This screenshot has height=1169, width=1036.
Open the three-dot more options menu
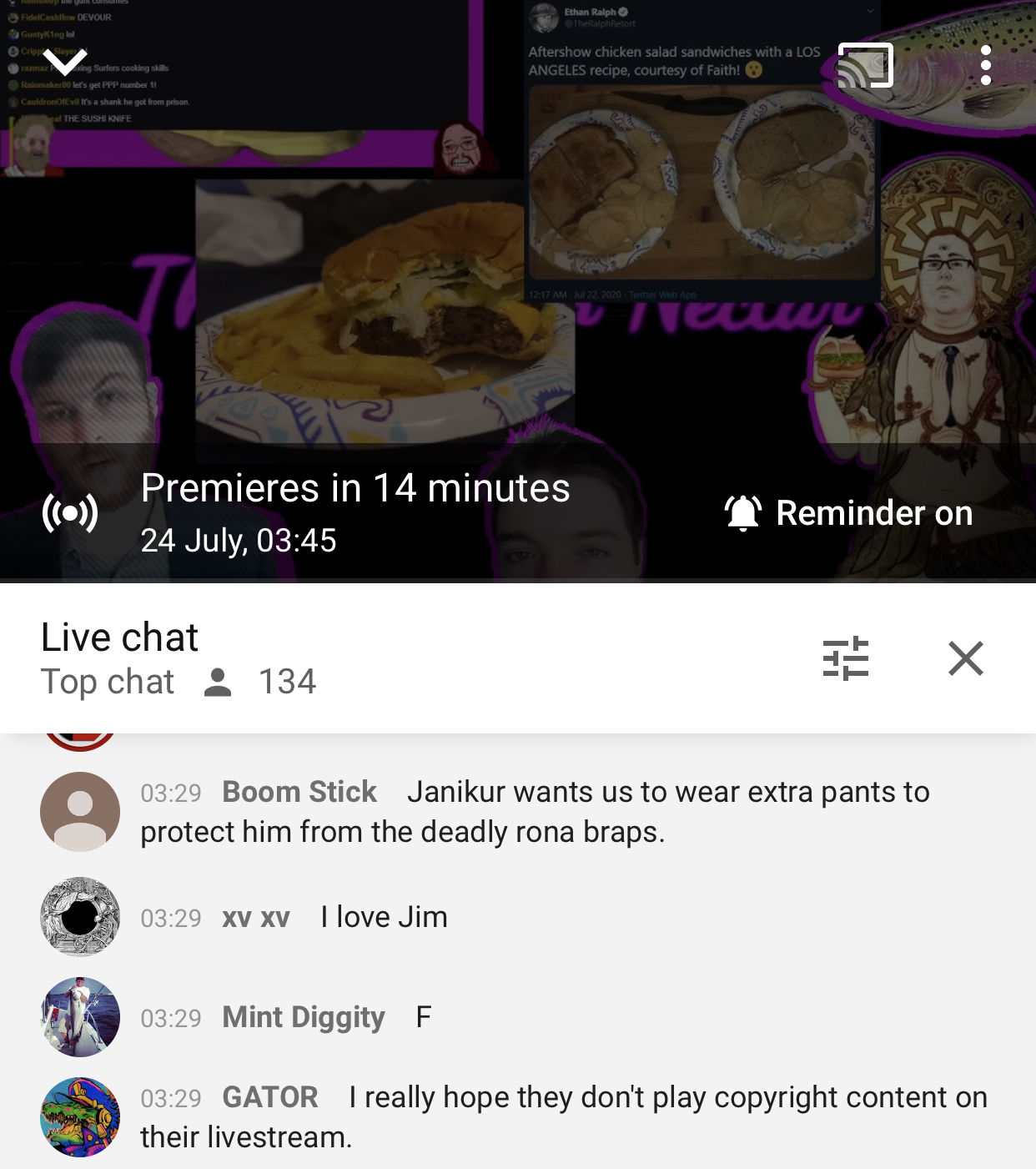pos(986,65)
